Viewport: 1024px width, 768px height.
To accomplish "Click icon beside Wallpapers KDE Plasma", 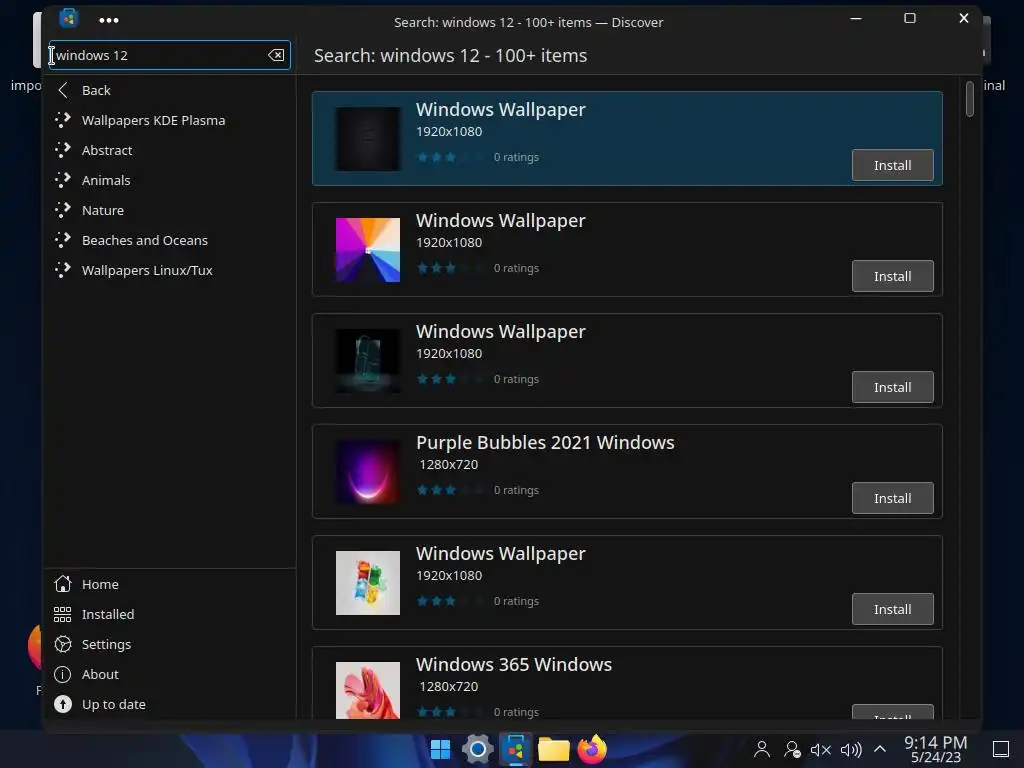I will tap(63, 120).
